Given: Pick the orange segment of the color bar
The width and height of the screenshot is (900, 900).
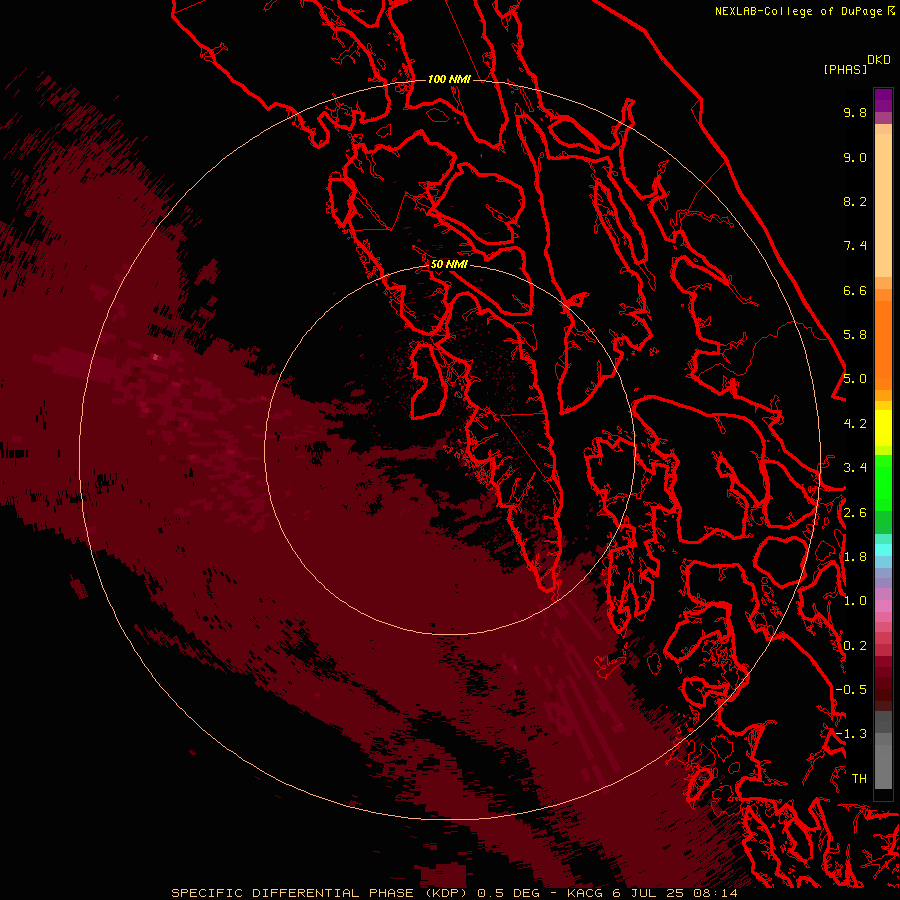Looking at the screenshot, I should [883, 346].
